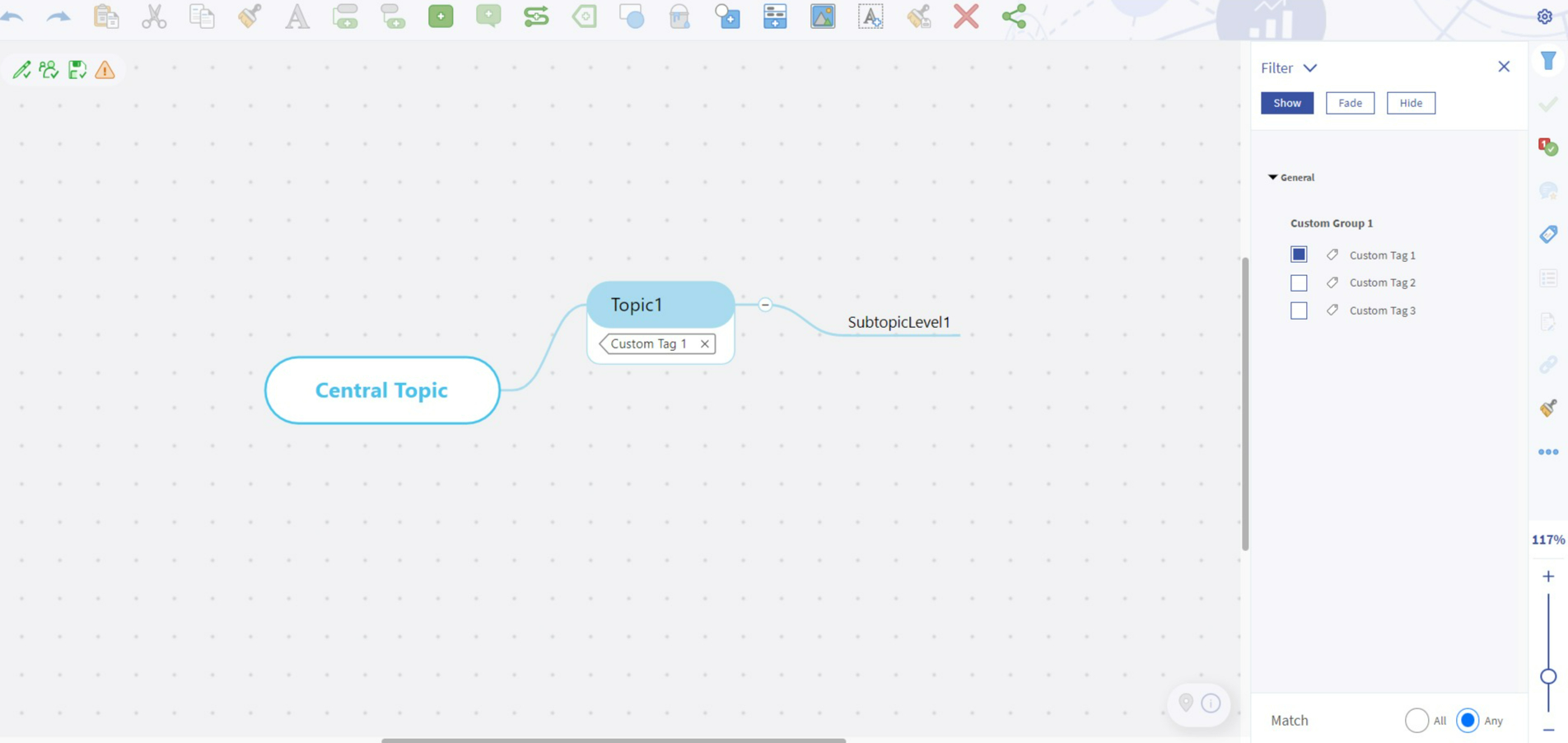
Task: Click the filter funnel sidebar icon
Action: tap(1548, 60)
